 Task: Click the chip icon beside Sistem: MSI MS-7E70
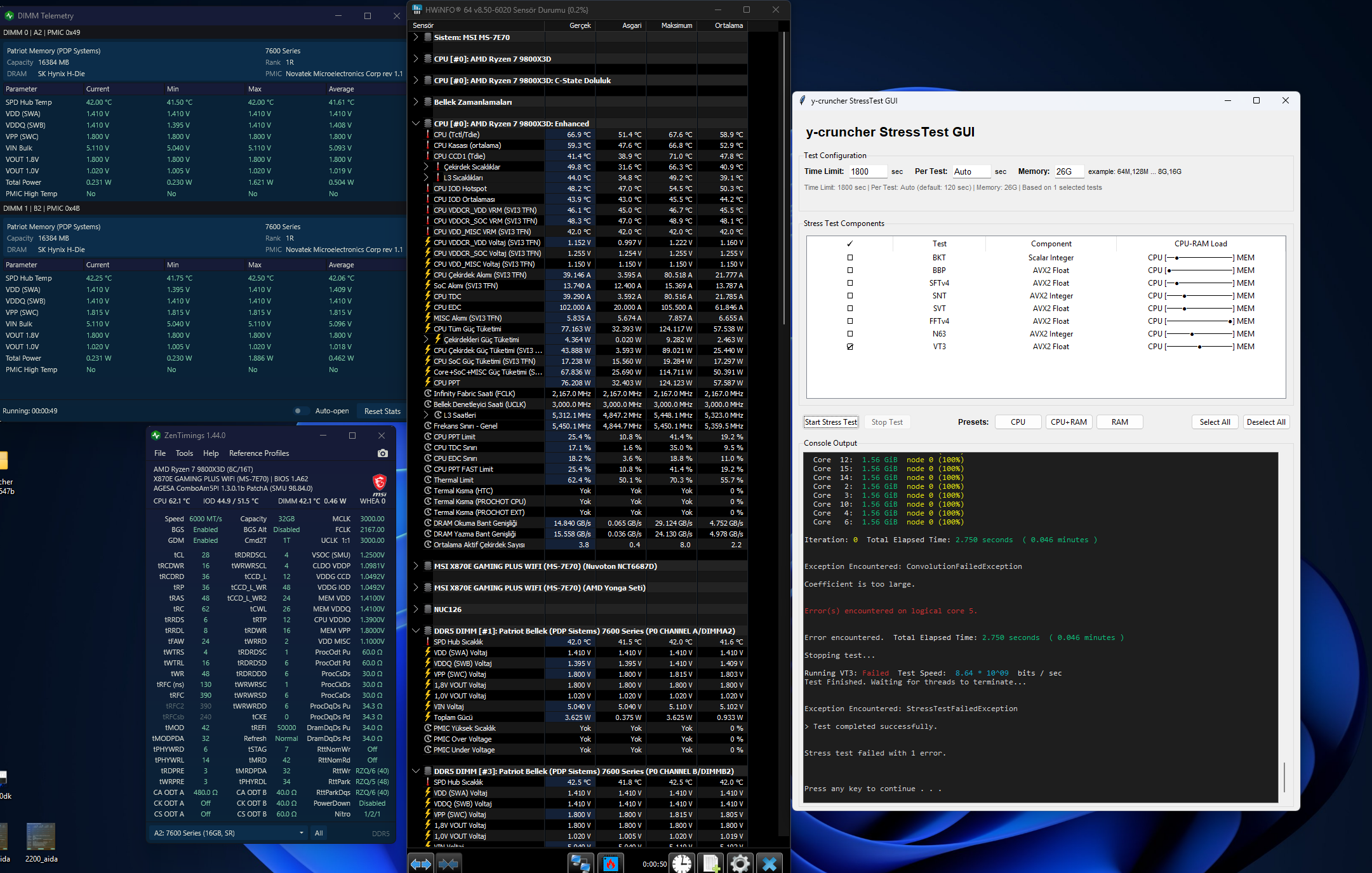pyautogui.click(x=429, y=37)
